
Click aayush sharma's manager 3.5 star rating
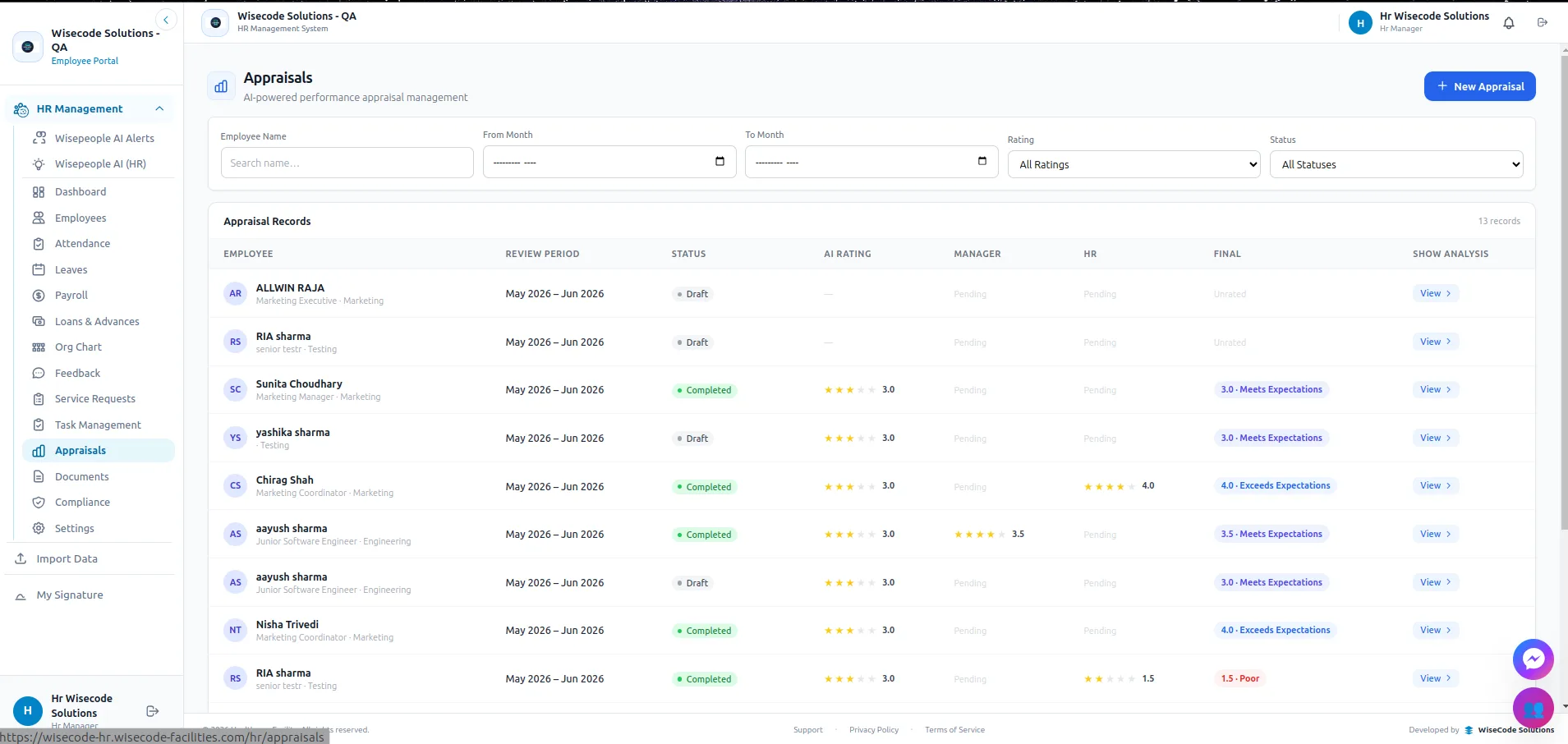(989, 534)
